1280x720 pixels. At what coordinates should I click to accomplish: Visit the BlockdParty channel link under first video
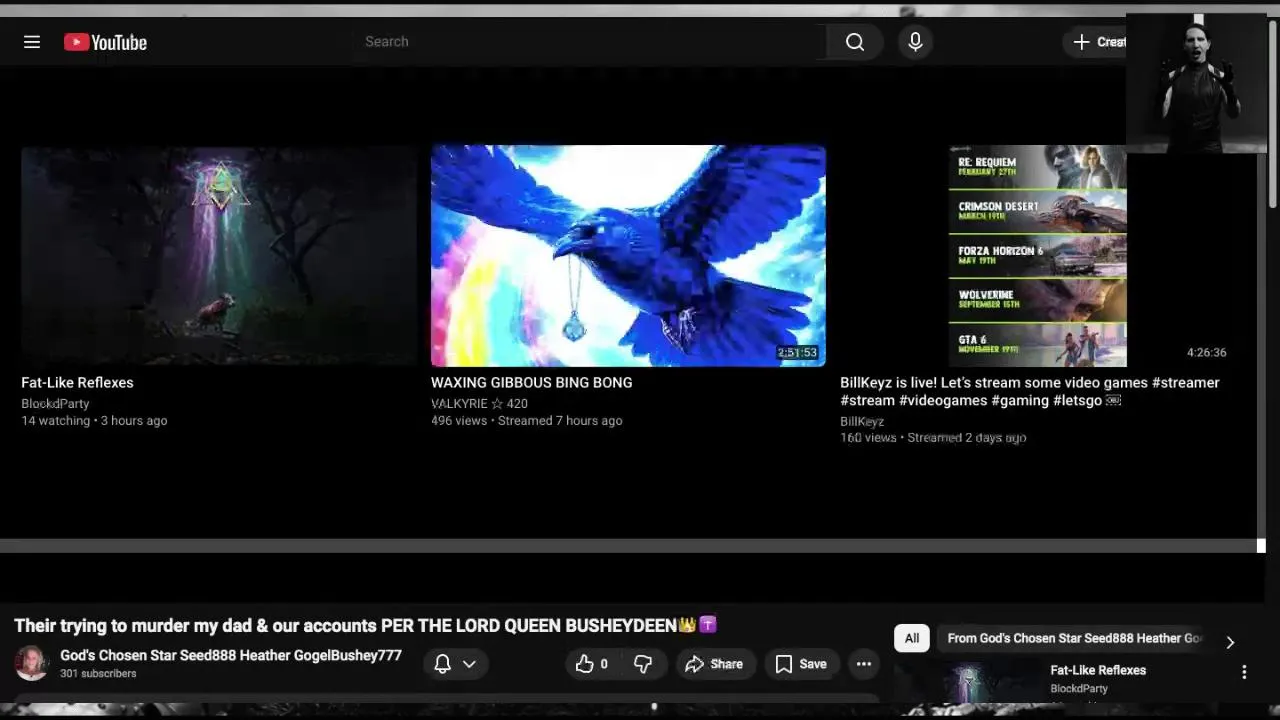tap(55, 404)
